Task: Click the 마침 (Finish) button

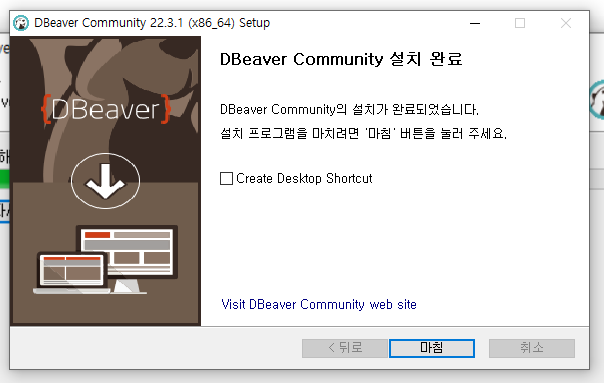Action: [431, 348]
